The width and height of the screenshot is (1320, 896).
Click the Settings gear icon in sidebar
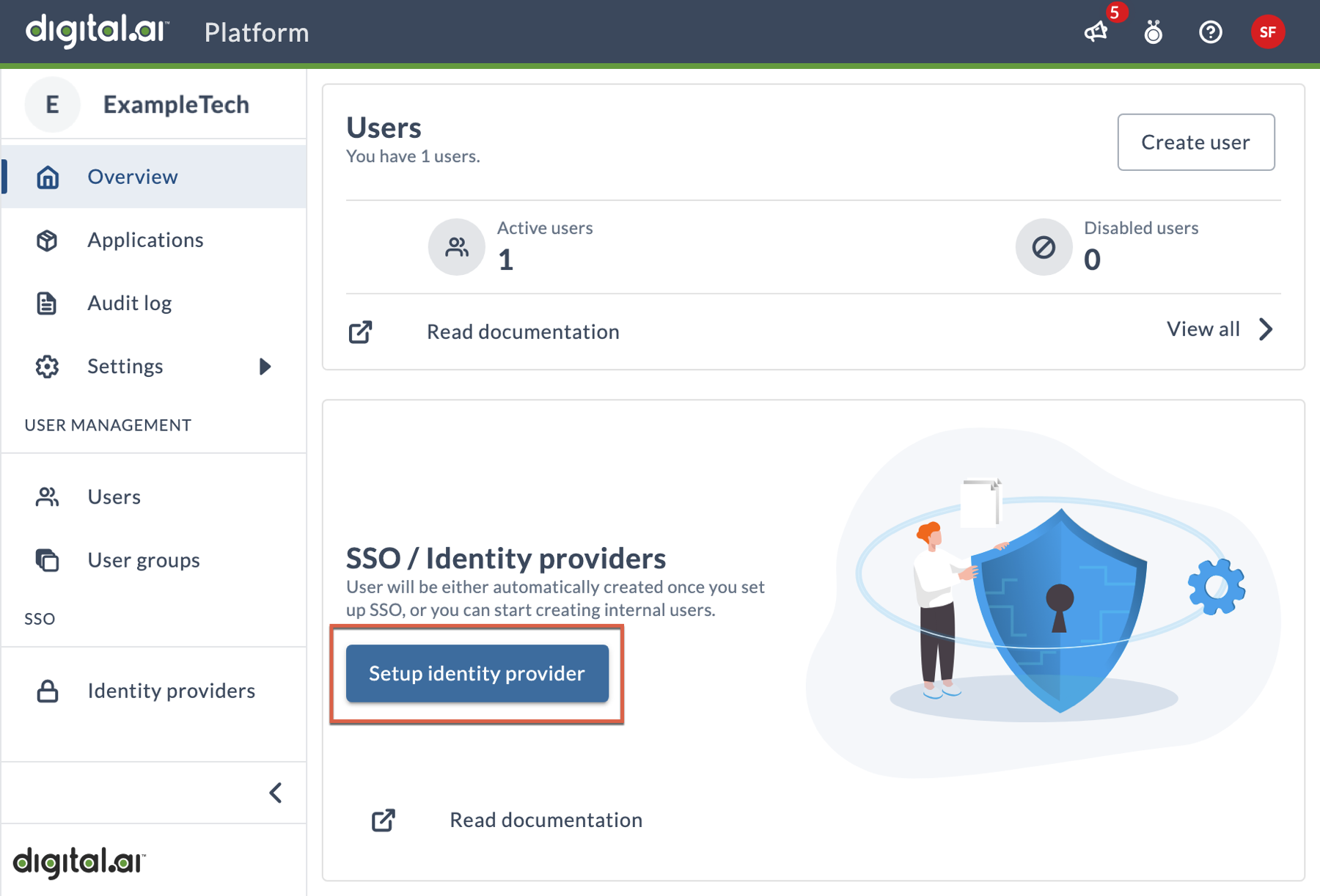click(48, 366)
